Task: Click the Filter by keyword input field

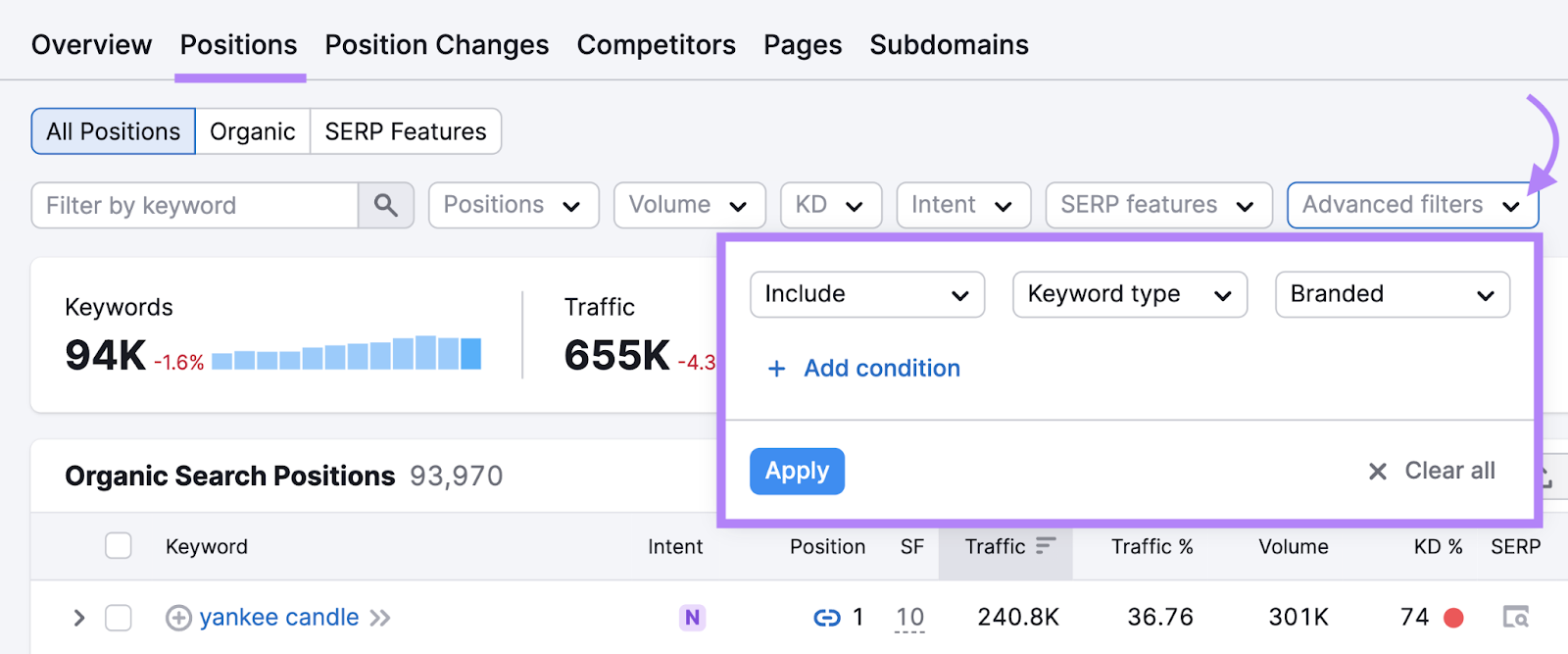Action: click(195, 205)
